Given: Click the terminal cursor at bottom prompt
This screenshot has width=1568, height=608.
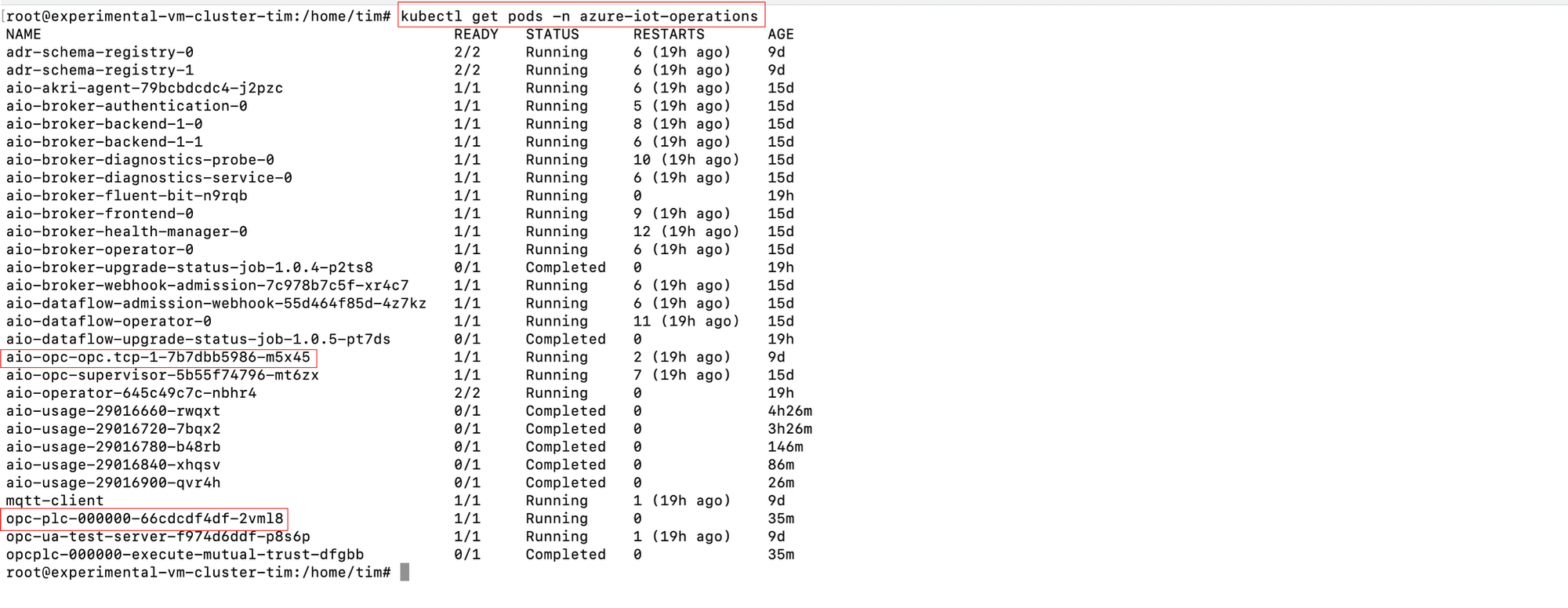Looking at the screenshot, I should [405, 573].
